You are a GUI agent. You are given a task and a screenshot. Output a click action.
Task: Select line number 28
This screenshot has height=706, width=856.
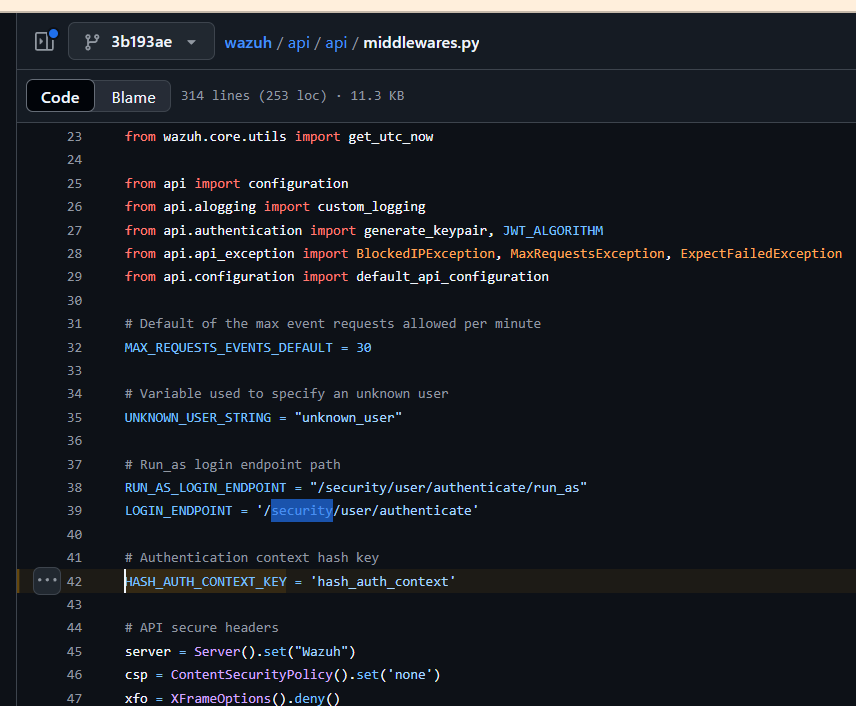click(x=74, y=253)
